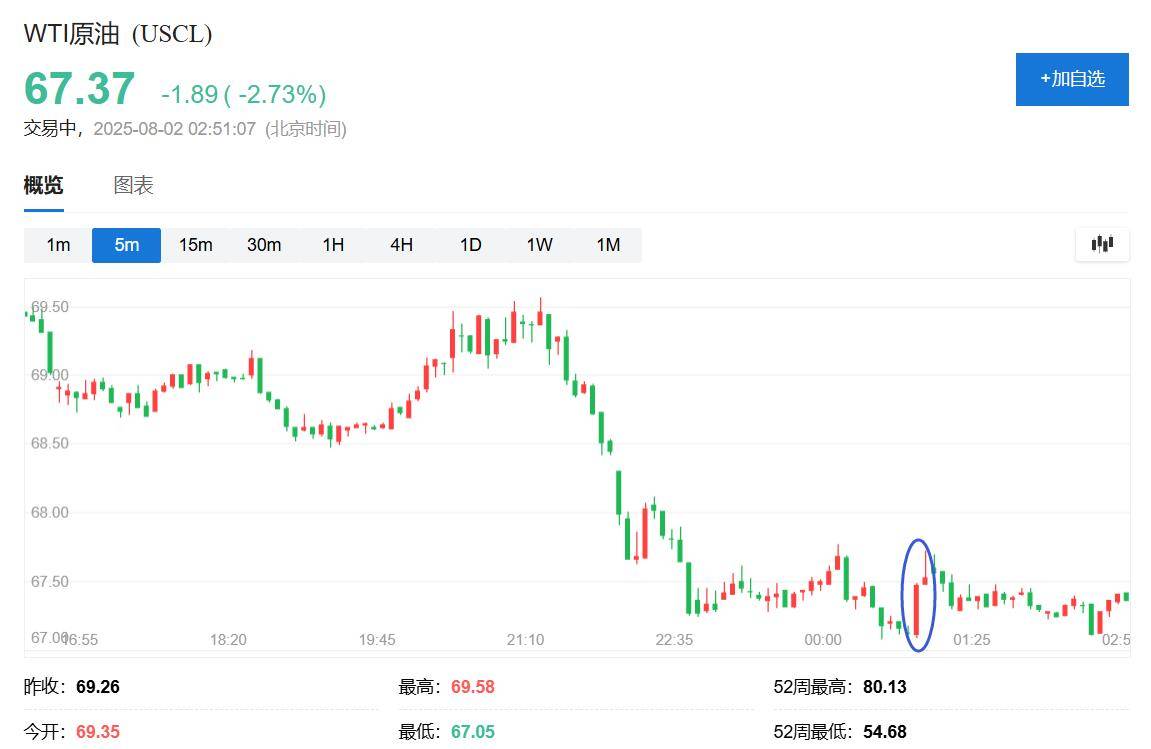Switch to the 概览 tab
Image resolution: width=1151 pixels, height=749 pixels.
point(42,185)
